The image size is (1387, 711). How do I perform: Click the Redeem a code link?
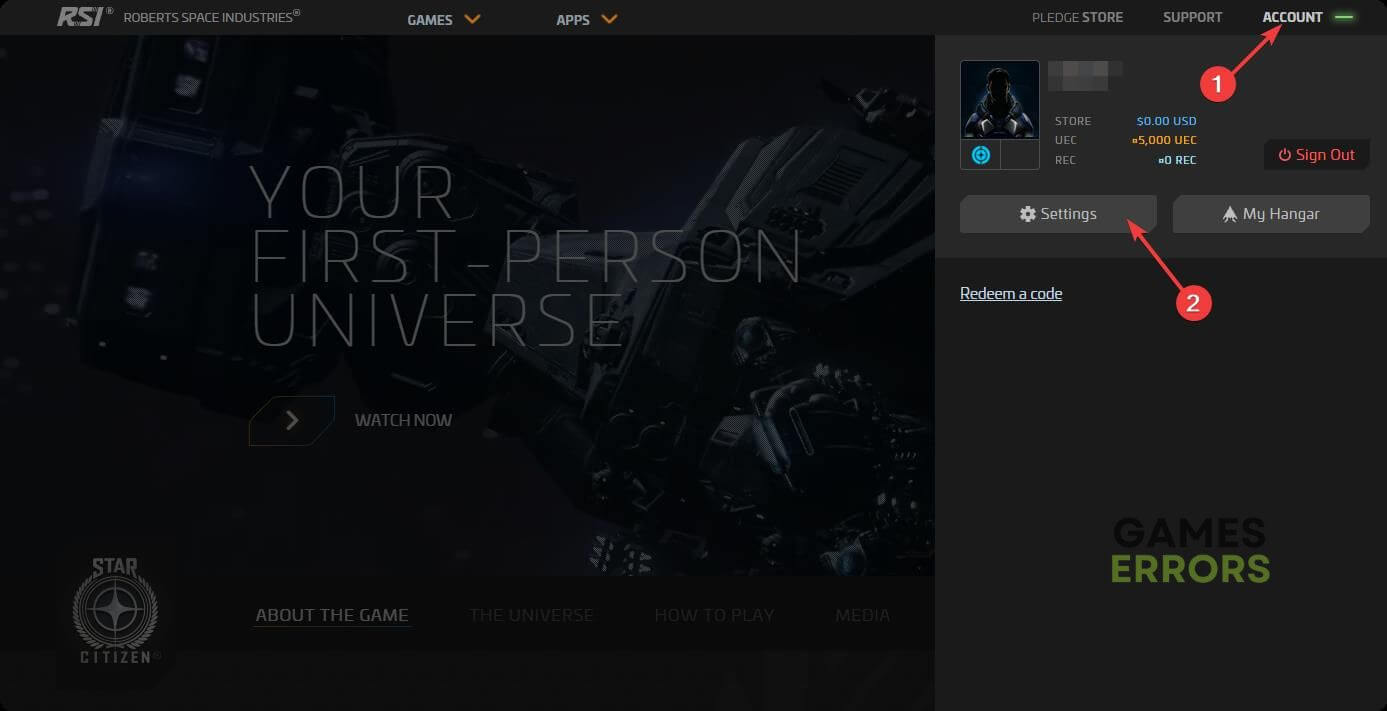coord(1011,293)
